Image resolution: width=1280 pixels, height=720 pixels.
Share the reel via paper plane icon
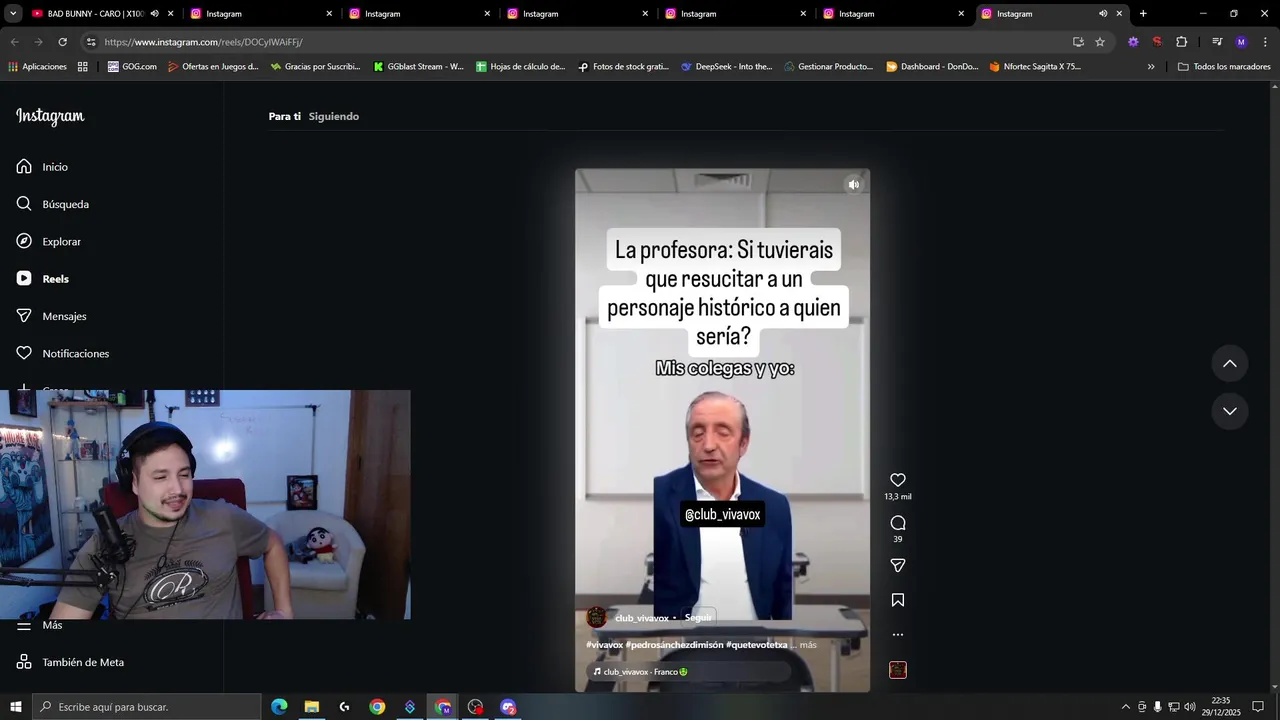[898, 565]
